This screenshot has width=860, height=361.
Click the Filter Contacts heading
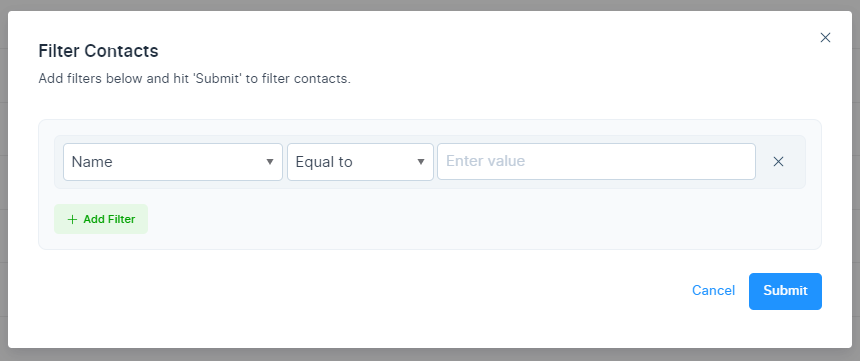pos(98,51)
